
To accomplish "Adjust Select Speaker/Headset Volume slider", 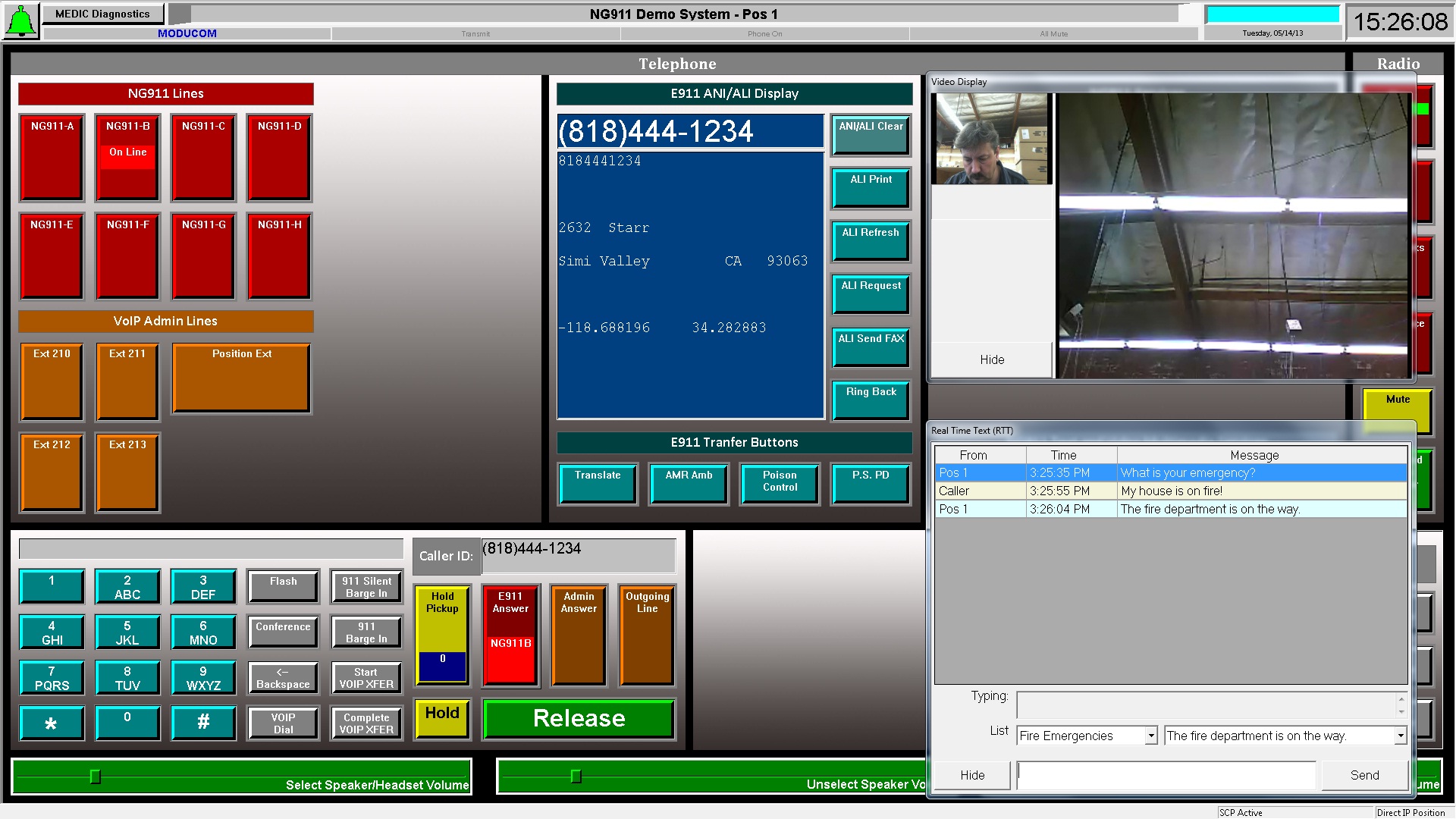I will tap(96, 777).
